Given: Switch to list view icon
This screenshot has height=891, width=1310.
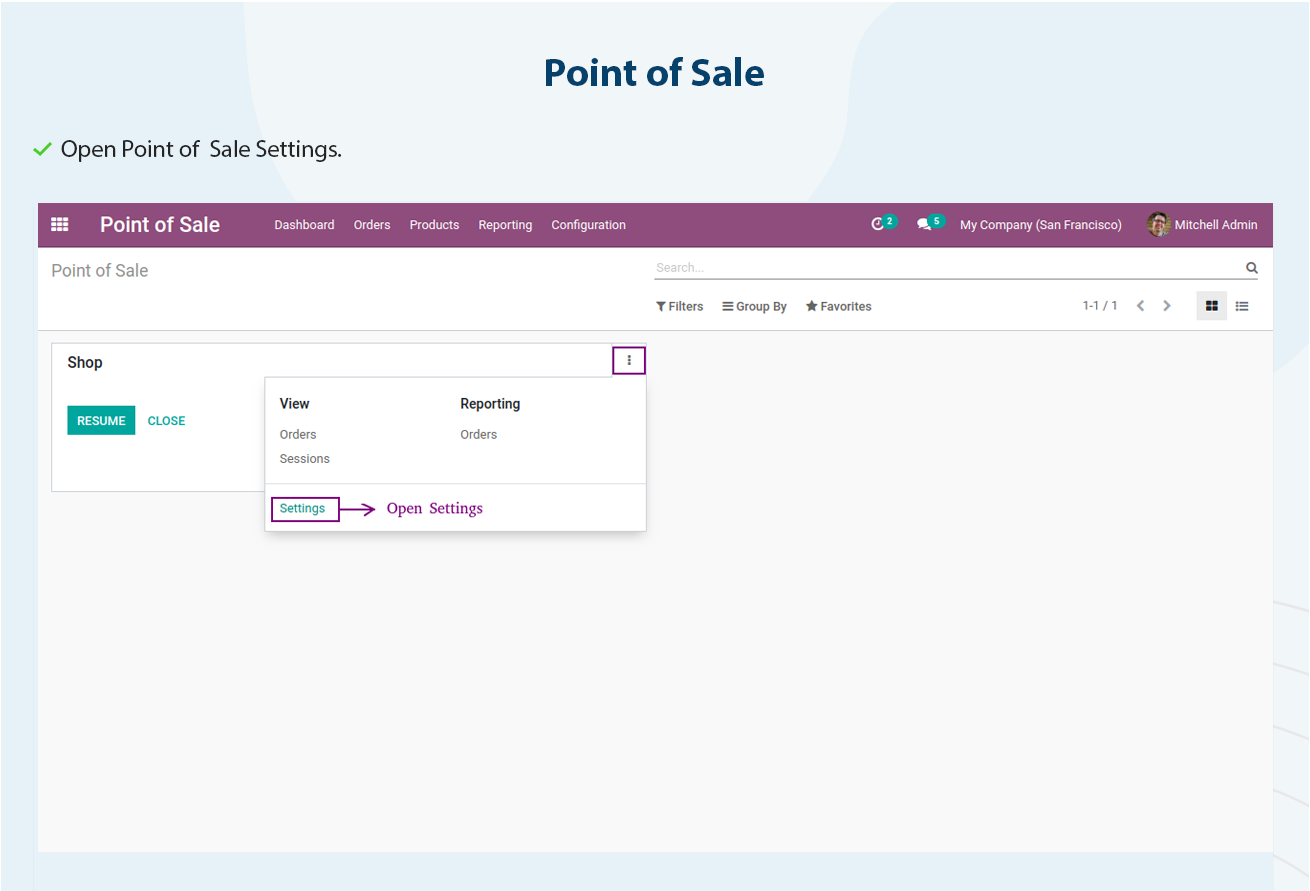Looking at the screenshot, I should [x=1241, y=306].
